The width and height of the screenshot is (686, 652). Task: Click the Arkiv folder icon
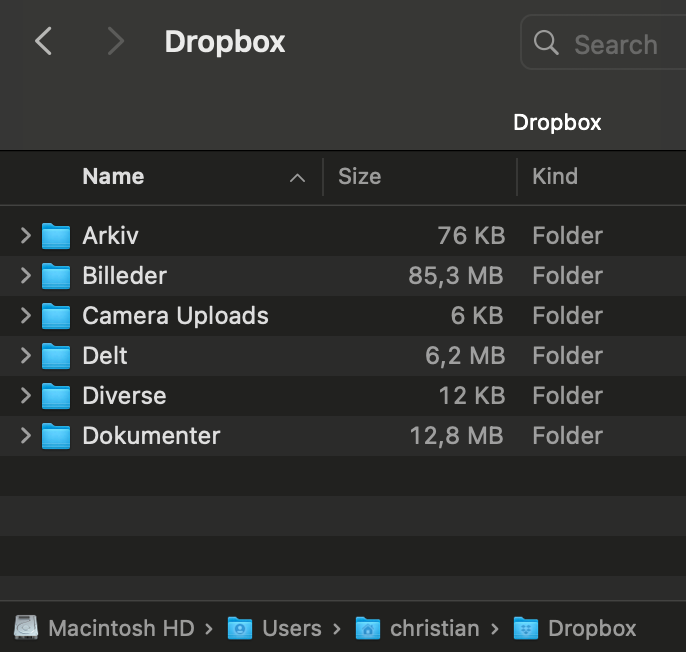tap(56, 236)
